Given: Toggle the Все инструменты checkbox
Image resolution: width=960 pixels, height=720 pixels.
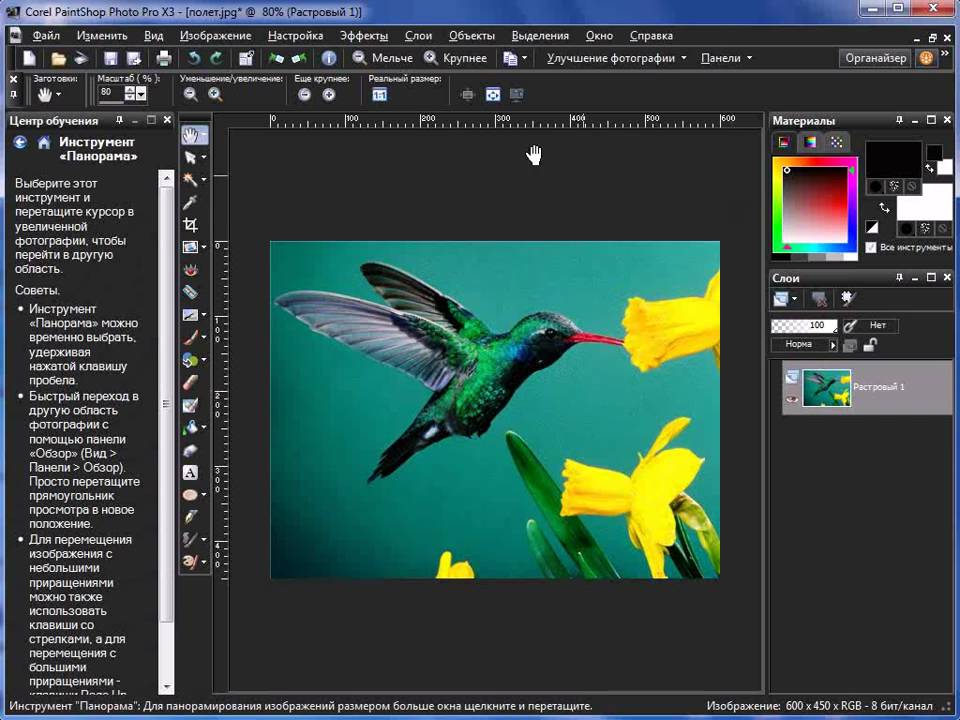Looking at the screenshot, I should [871, 247].
